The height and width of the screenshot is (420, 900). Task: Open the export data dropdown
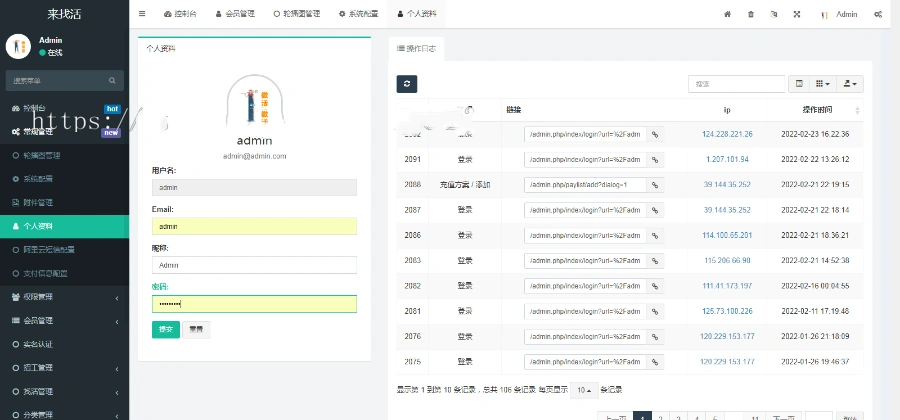(851, 84)
